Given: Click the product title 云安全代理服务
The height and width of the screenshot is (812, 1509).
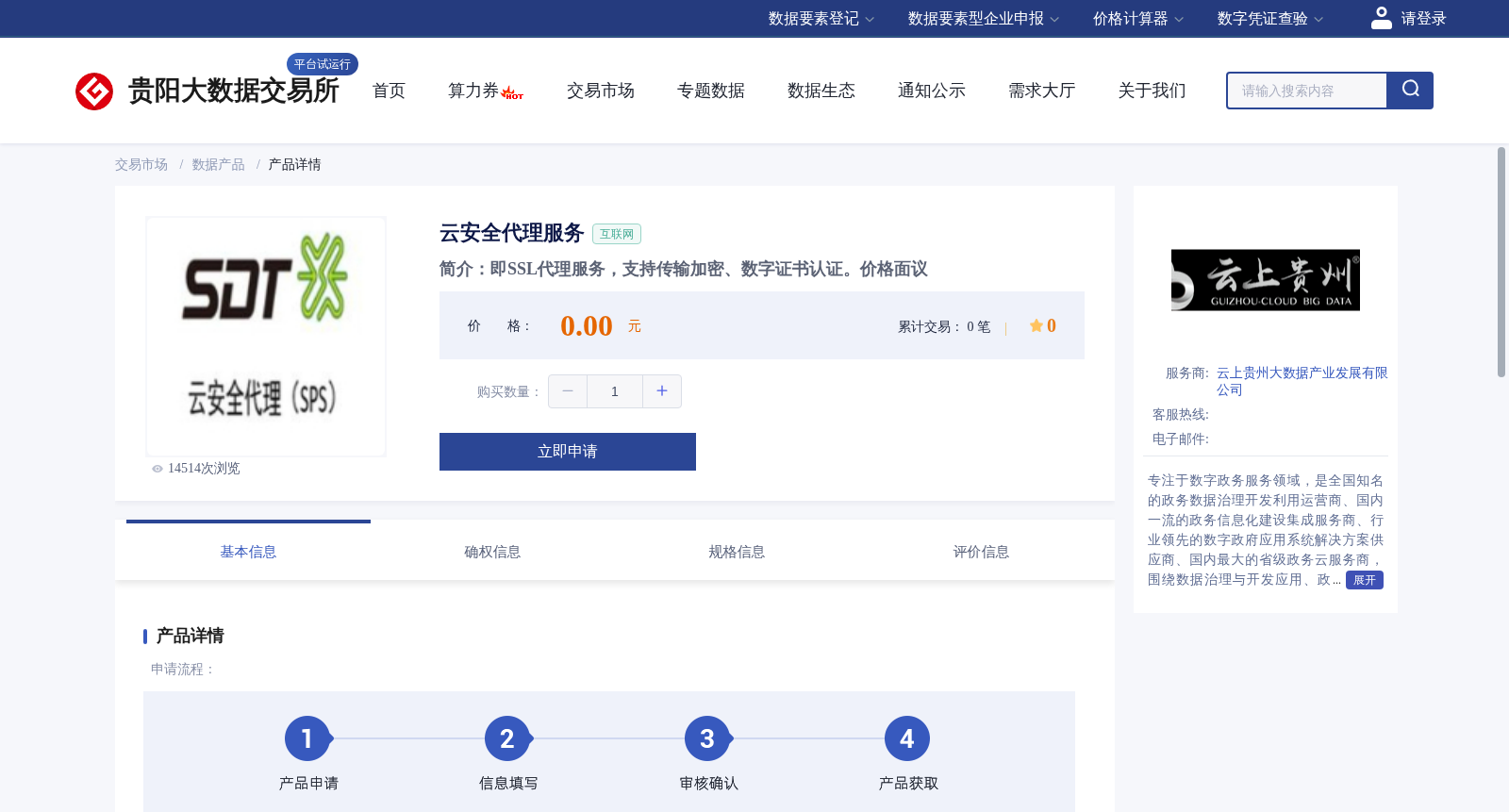Looking at the screenshot, I should (x=512, y=233).
